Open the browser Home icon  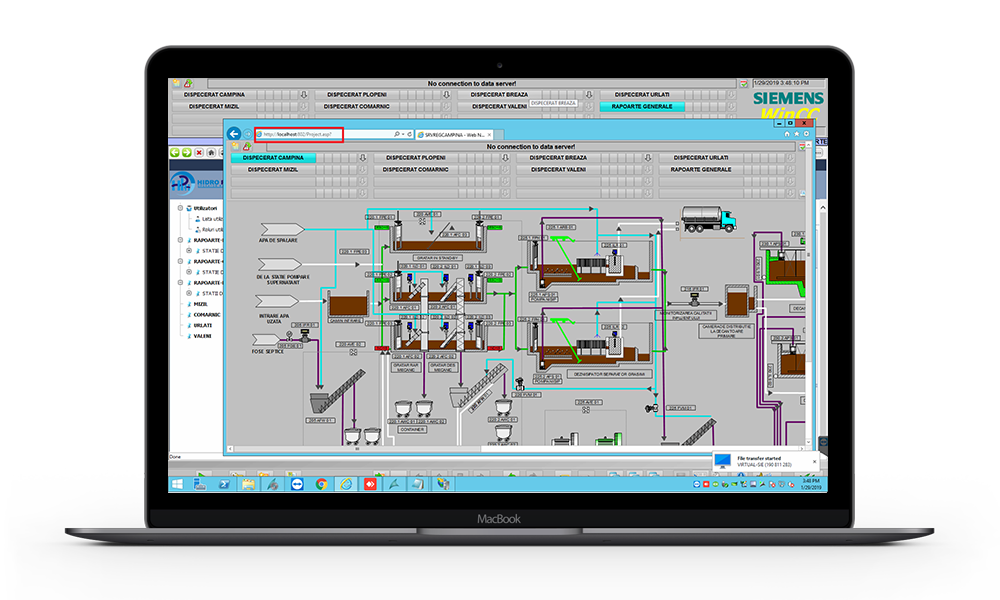pos(787,134)
